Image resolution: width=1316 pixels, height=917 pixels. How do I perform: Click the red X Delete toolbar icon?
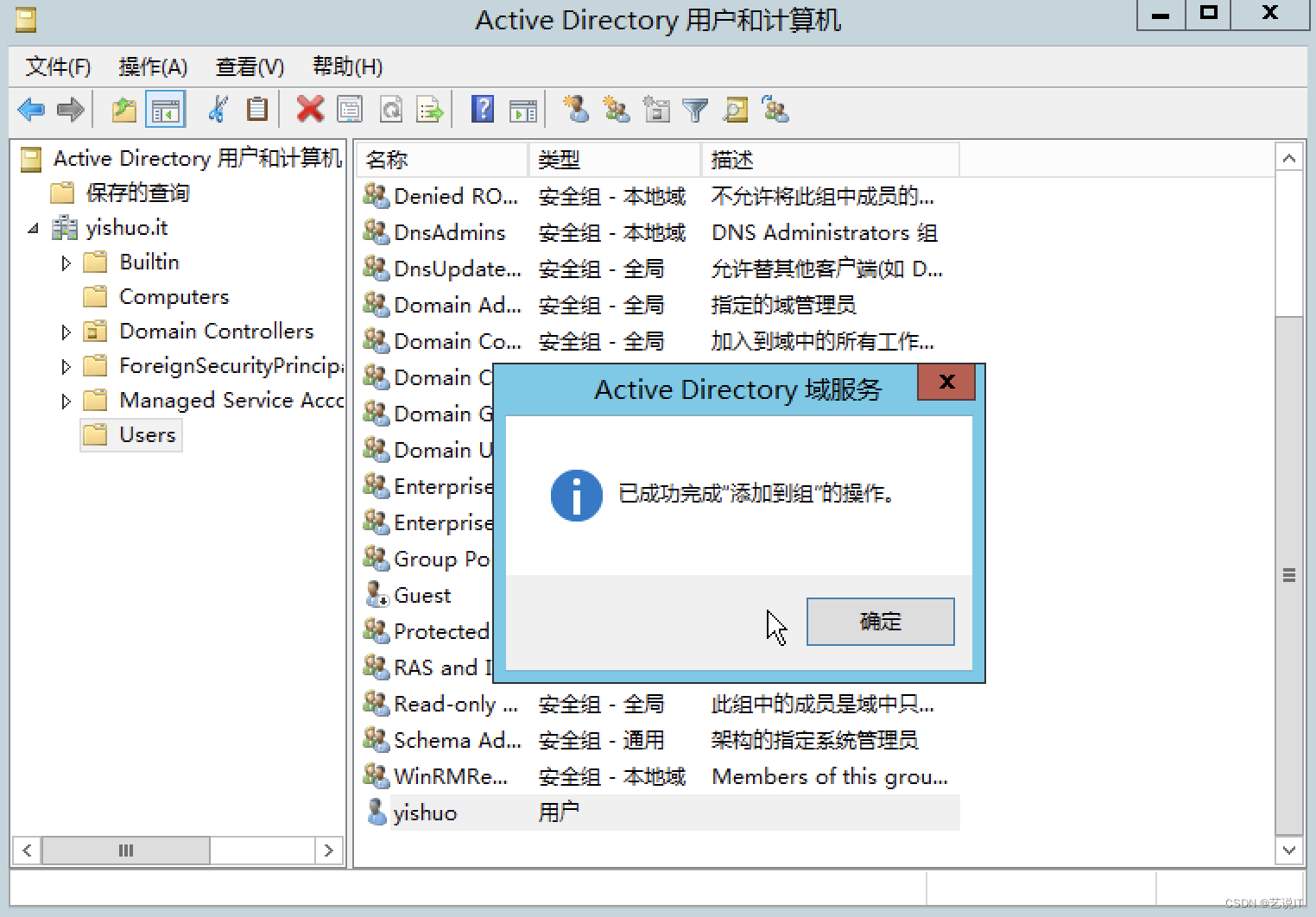tap(310, 110)
